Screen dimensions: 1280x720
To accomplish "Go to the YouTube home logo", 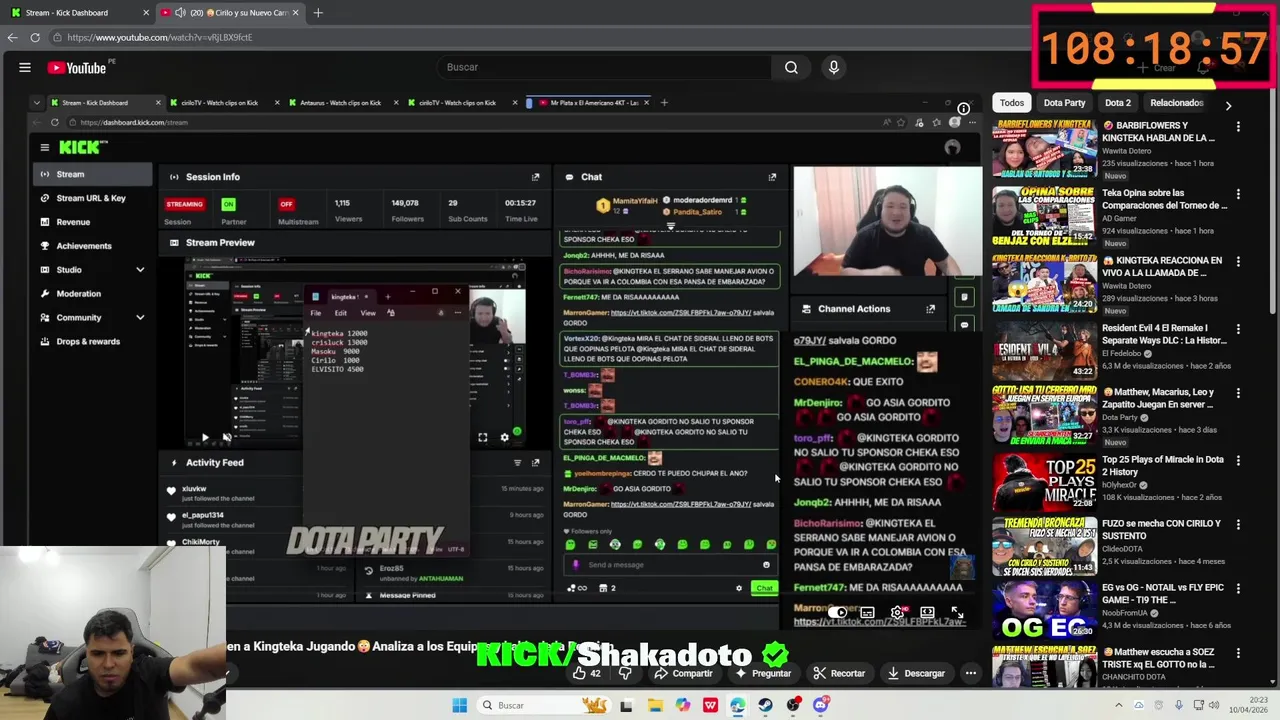I will pyautogui.click(x=76, y=68).
